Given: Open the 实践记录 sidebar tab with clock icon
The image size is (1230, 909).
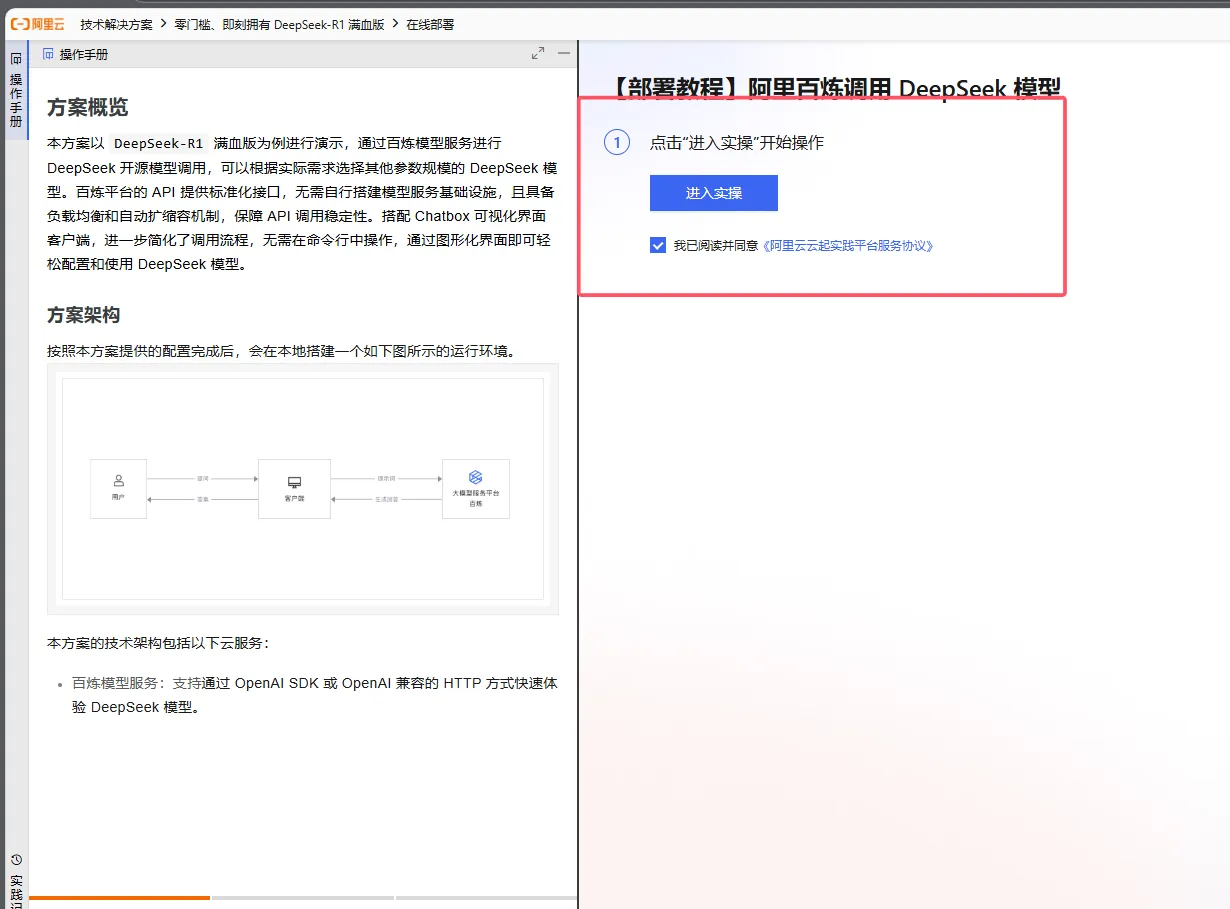Looking at the screenshot, I should 15,880.
